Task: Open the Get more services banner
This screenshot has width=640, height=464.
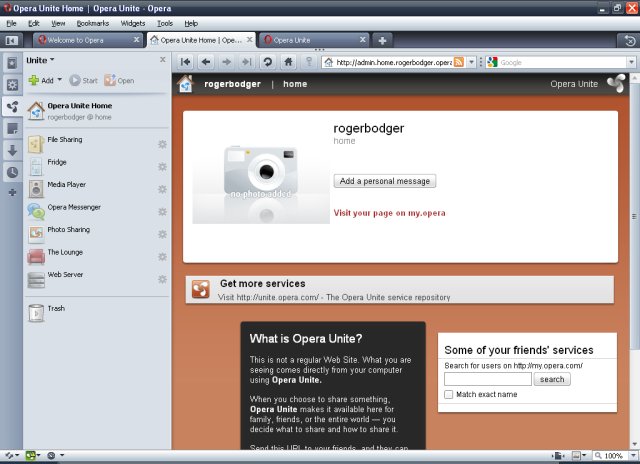Action: 400,290
